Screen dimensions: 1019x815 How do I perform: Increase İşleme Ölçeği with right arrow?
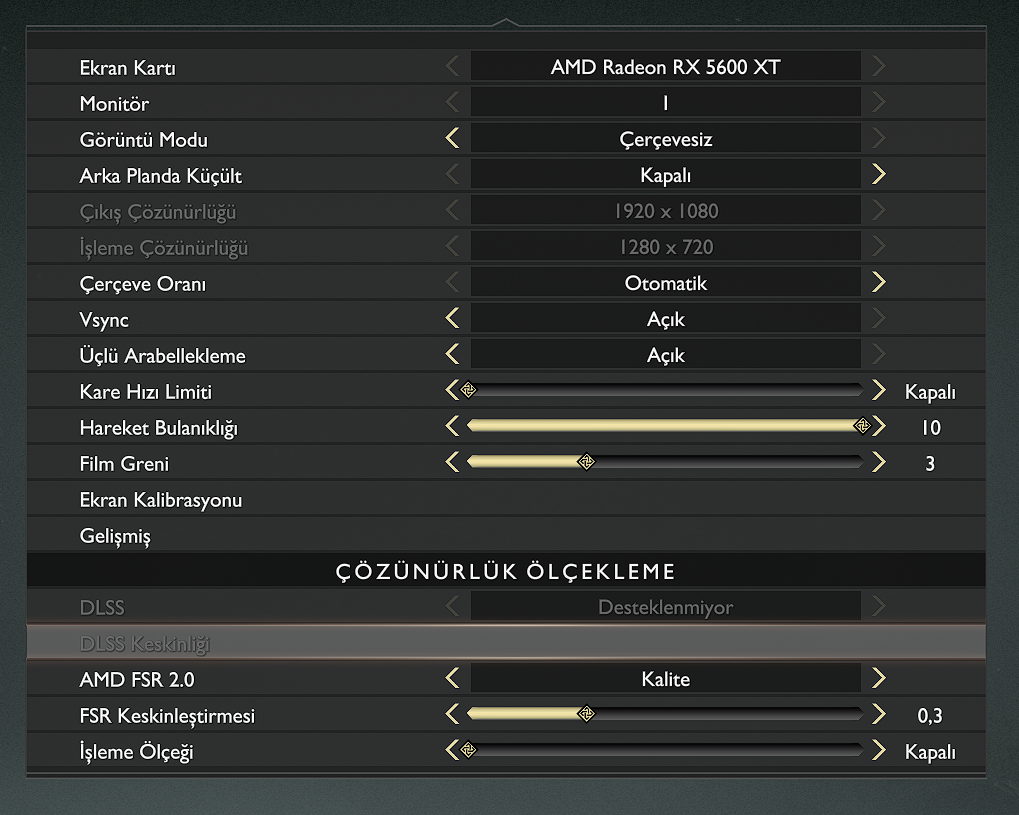point(878,751)
